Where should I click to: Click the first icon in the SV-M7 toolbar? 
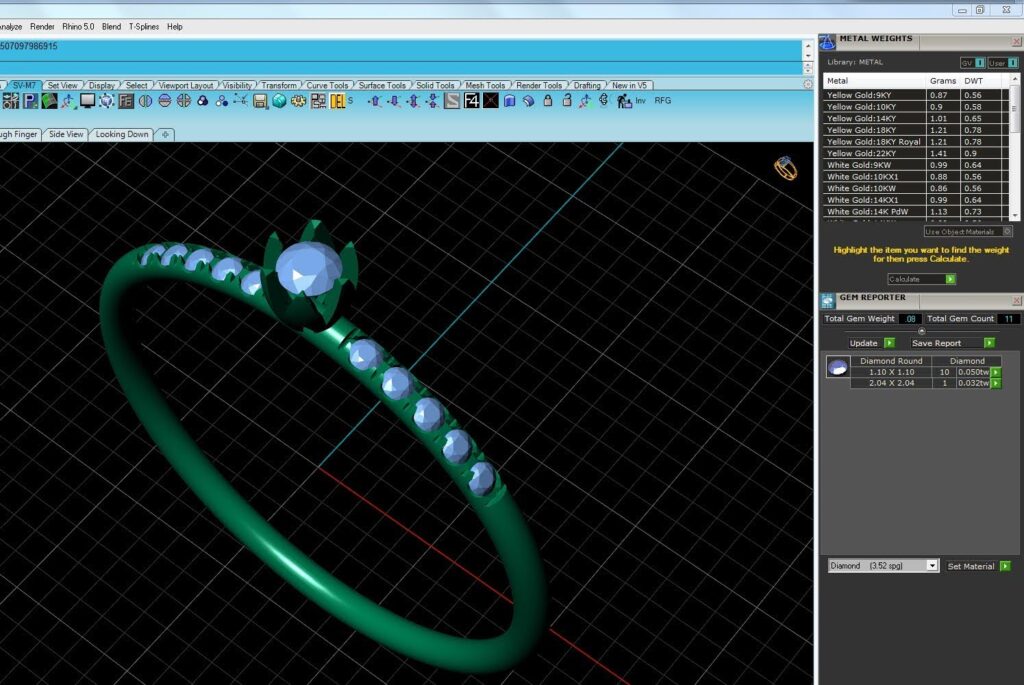point(10,101)
